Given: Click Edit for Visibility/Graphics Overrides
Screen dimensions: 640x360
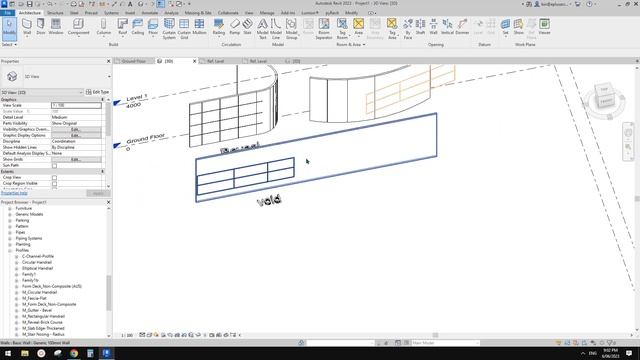Looking at the screenshot, I should coord(76,129).
